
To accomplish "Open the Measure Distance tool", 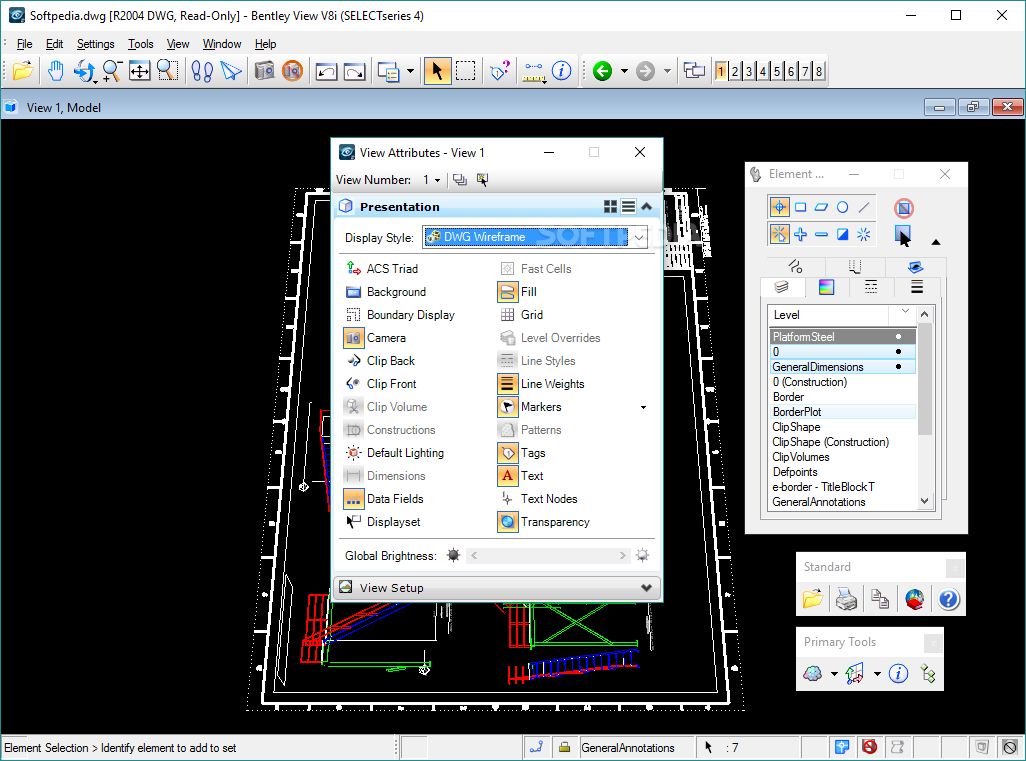I will tap(533, 71).
